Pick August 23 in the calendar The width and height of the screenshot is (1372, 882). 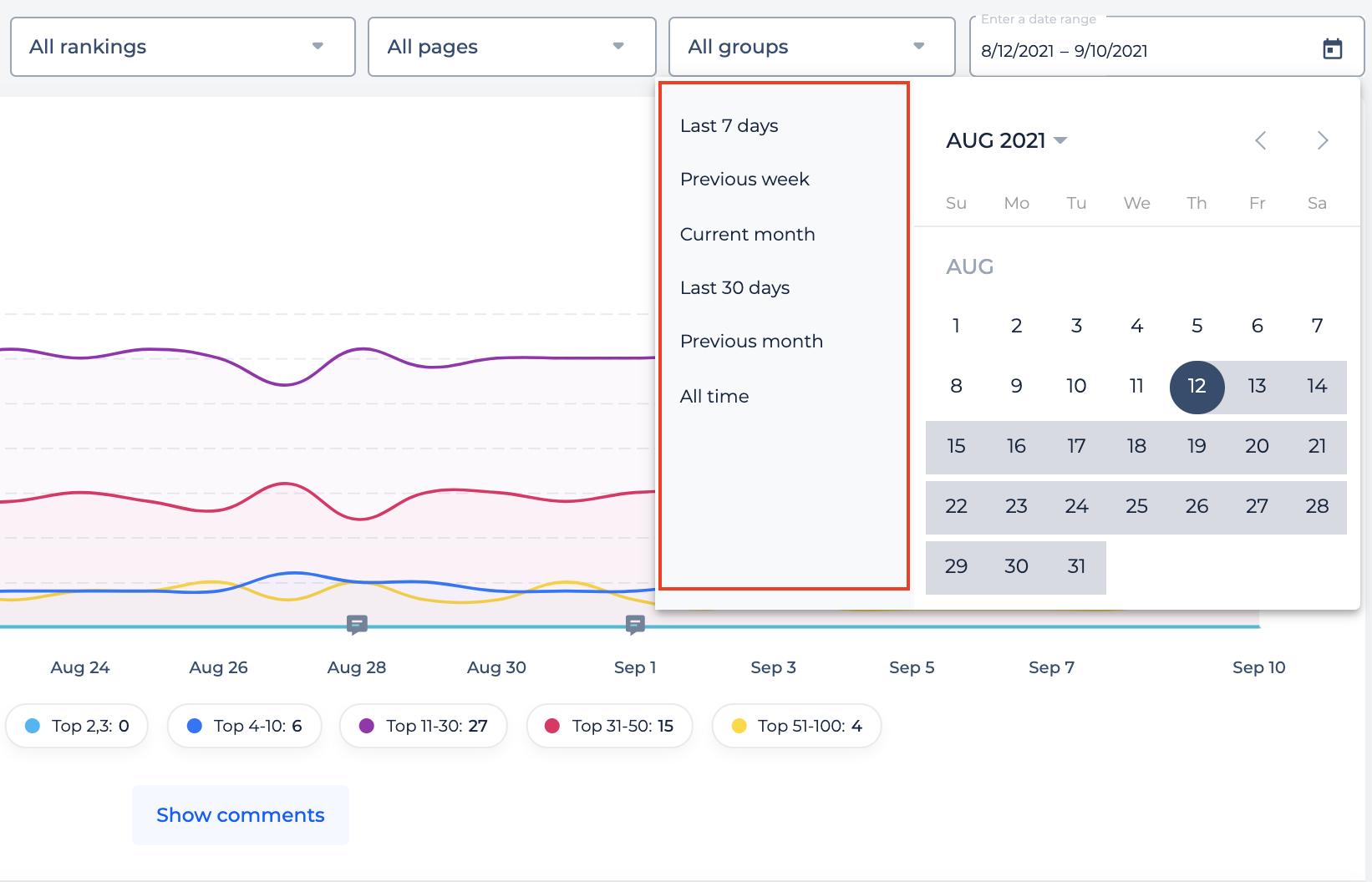tap(1016, 506)
